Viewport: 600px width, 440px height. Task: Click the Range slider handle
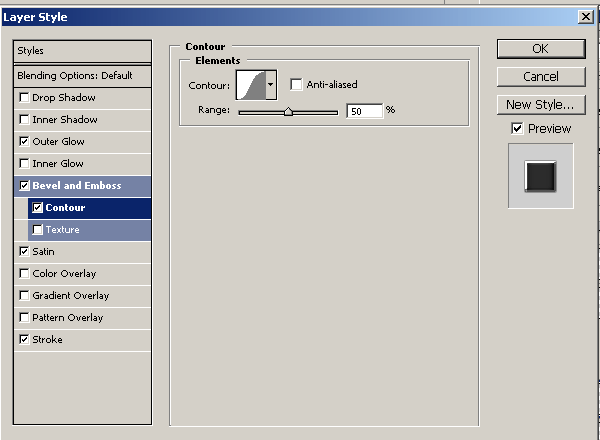(288, 111)
